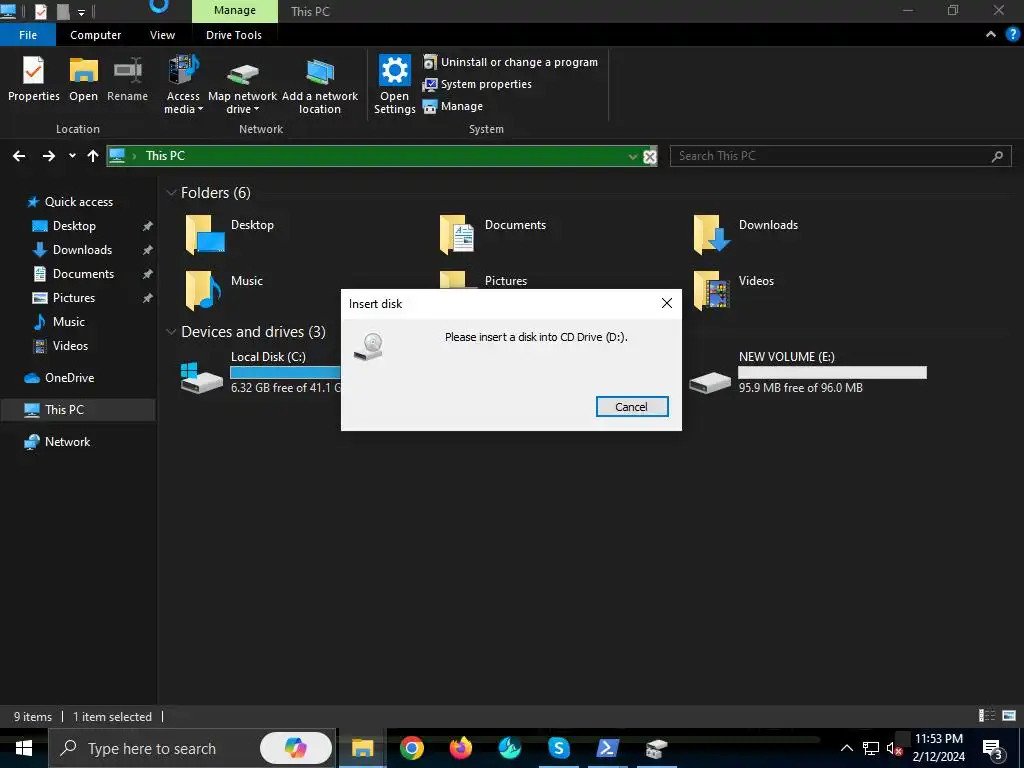Click Uninstall or change a program
This screenshot has width=1024, height=768.
coord(510,62)
